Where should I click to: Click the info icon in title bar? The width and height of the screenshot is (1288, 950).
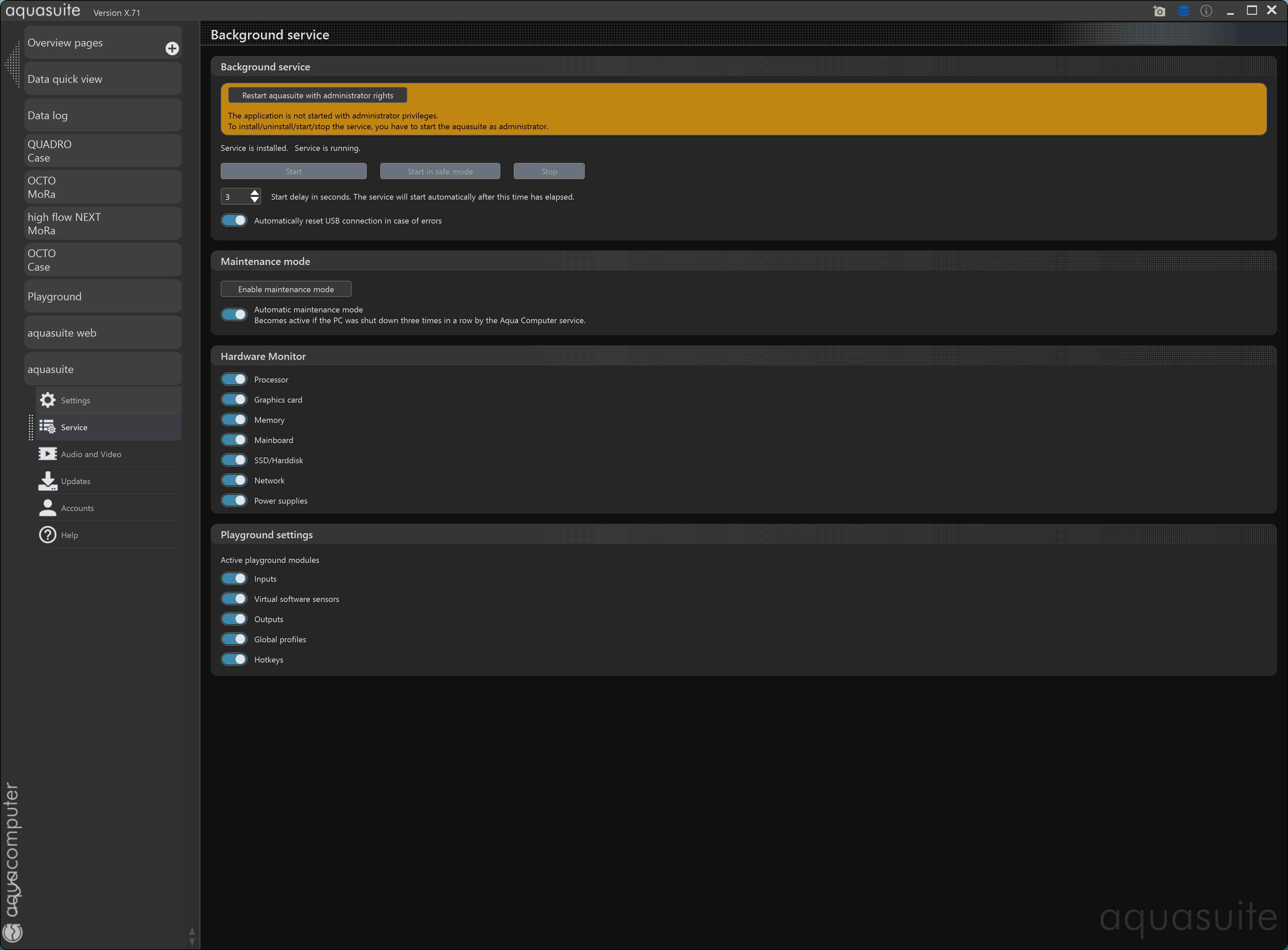[x=1206, y=11]
